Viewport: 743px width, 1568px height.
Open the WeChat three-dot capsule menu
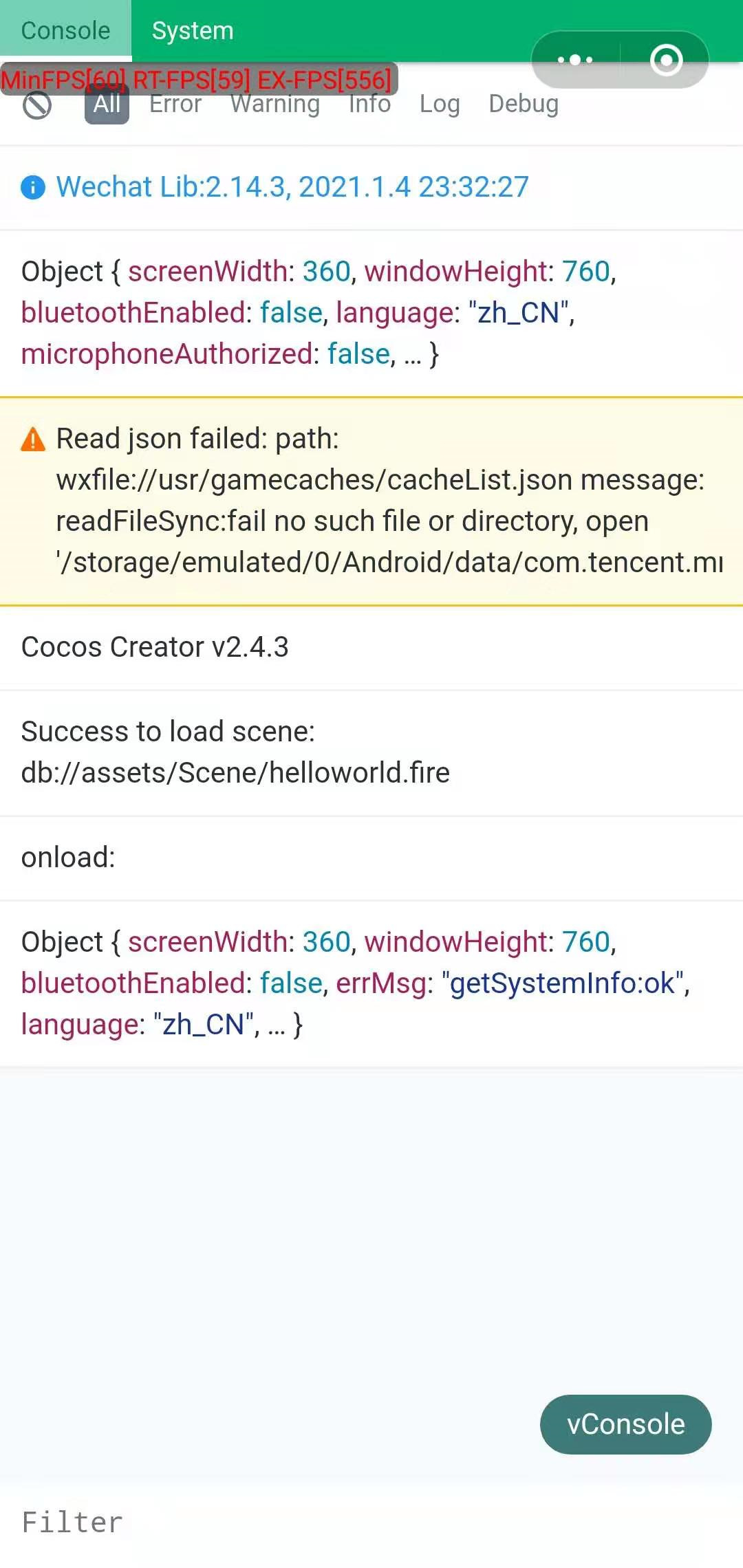click(x=575, y=60)
